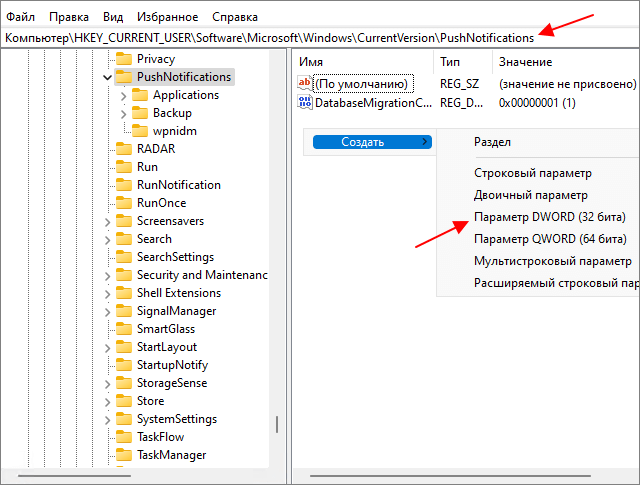Click the RunOnce folder icon
The image size is (640, 485).
click(124, 203)
